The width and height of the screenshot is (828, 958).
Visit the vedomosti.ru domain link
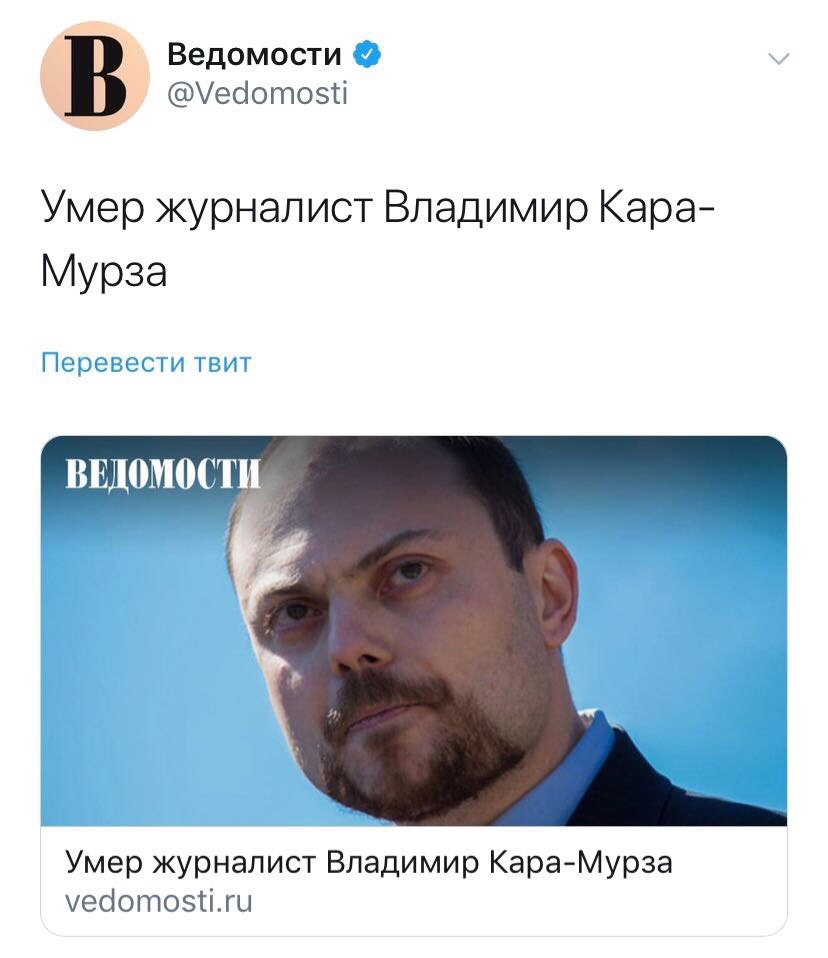[x=159, y=902]
